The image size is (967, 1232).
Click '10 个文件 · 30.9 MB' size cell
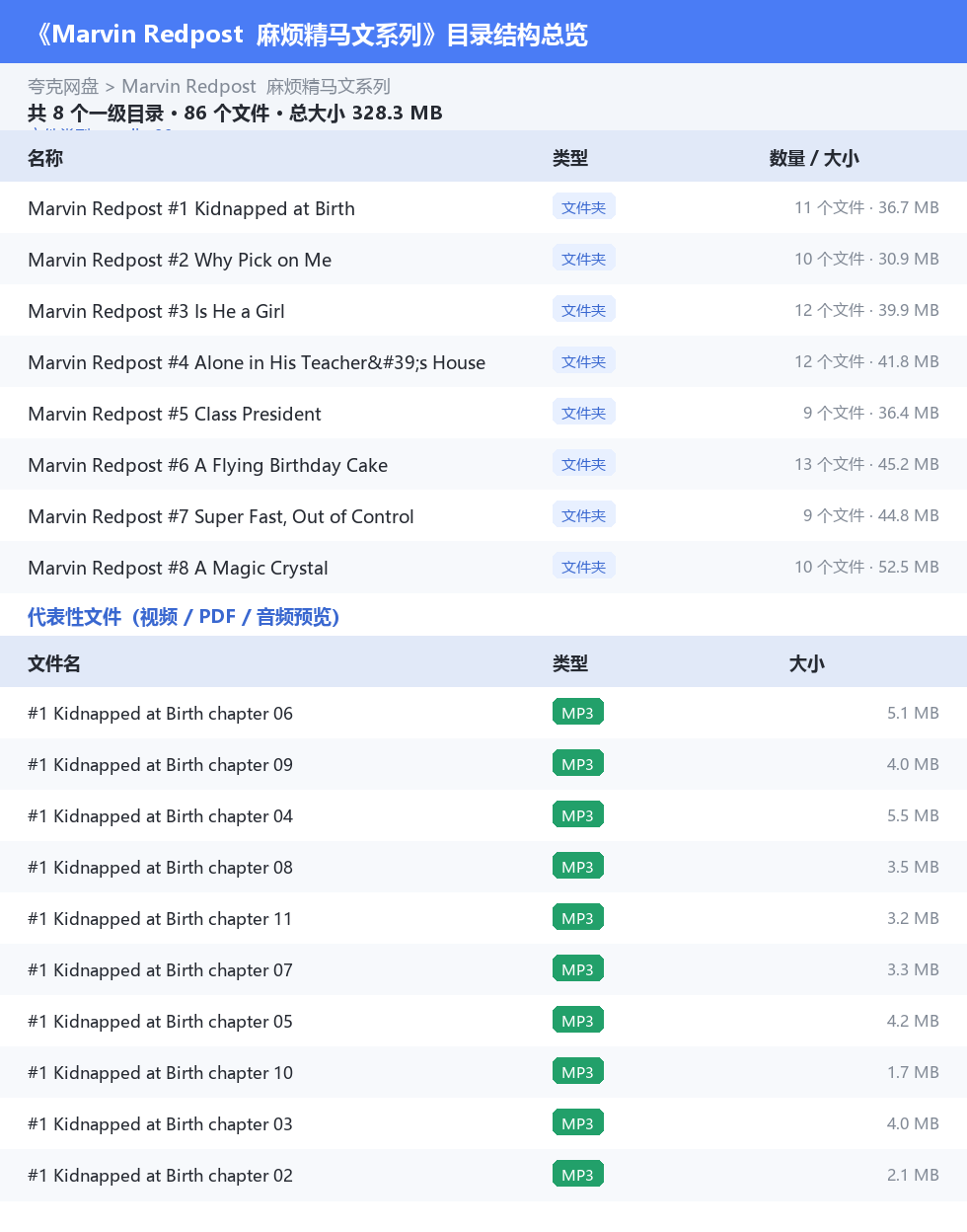coord(866,259)
